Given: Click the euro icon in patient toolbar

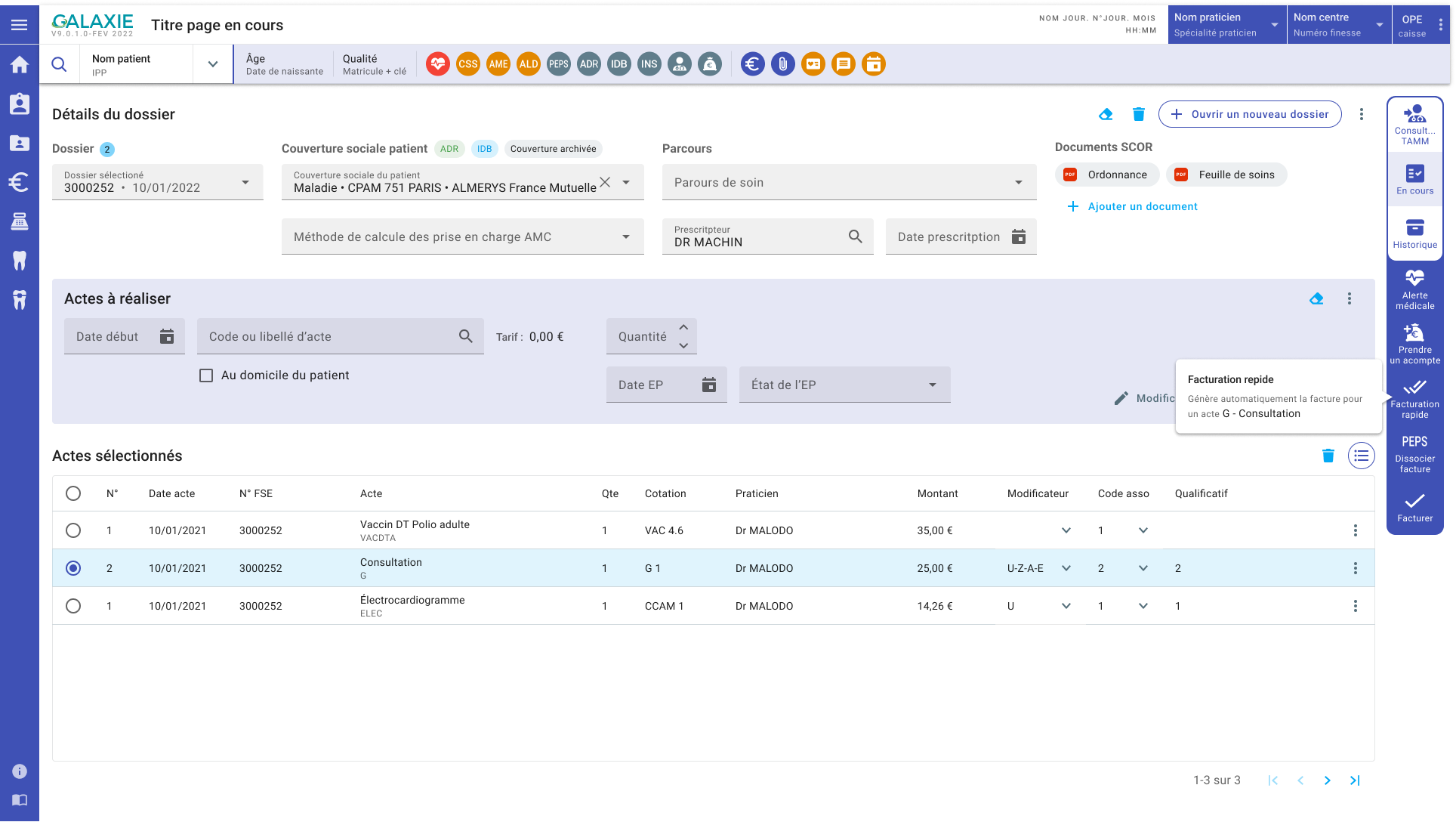Looking at the screenshot, I should pos(752,64).
